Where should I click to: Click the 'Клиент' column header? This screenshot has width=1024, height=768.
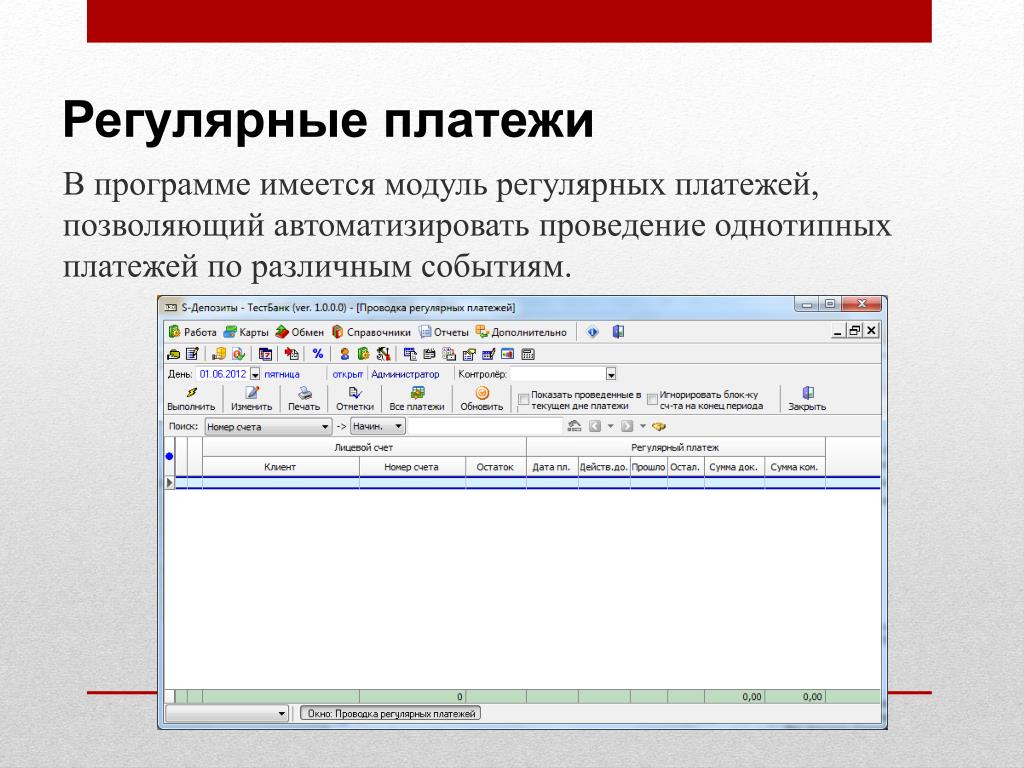coord(280,467)
